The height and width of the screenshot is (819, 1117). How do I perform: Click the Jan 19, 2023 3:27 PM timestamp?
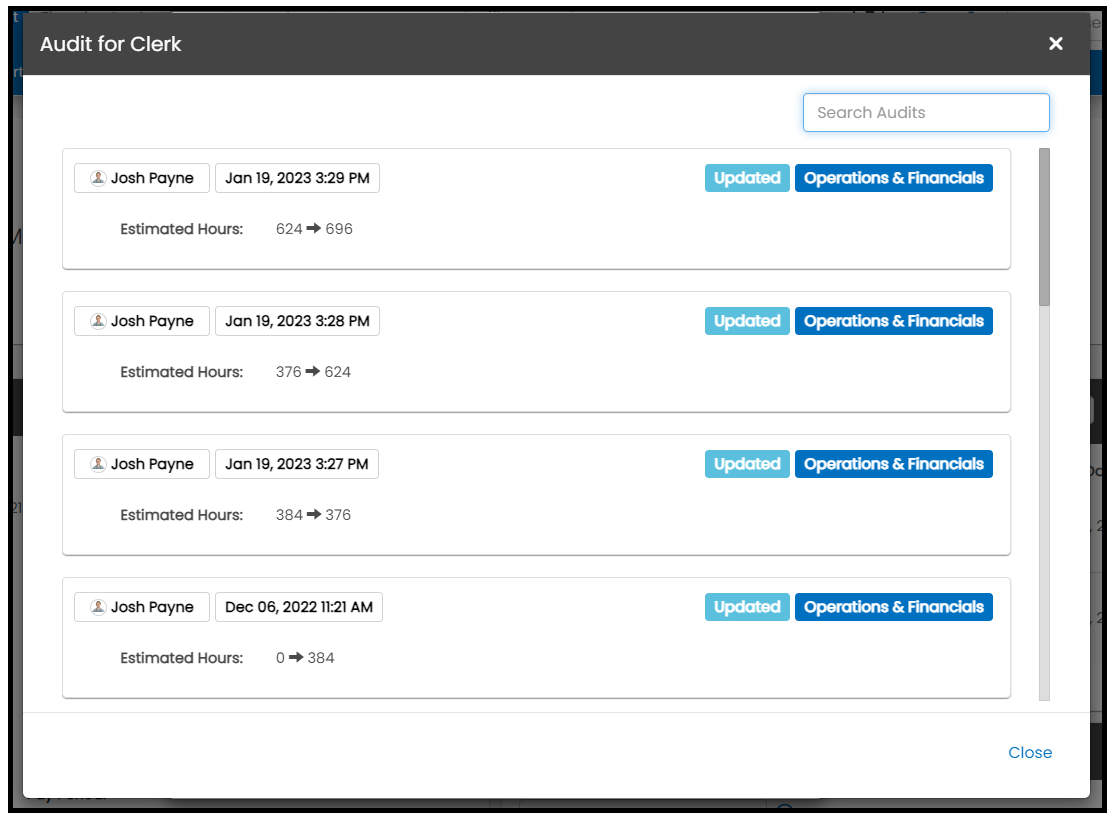[296, 464]
